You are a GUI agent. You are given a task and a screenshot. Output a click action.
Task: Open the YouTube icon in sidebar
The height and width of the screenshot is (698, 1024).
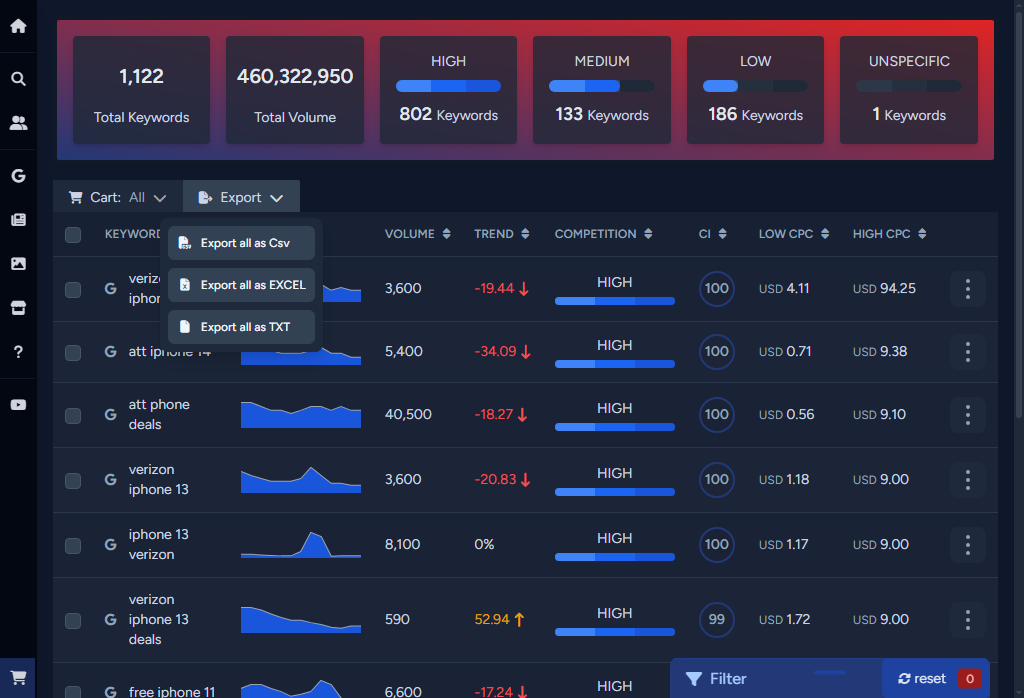tap(18, 405)
